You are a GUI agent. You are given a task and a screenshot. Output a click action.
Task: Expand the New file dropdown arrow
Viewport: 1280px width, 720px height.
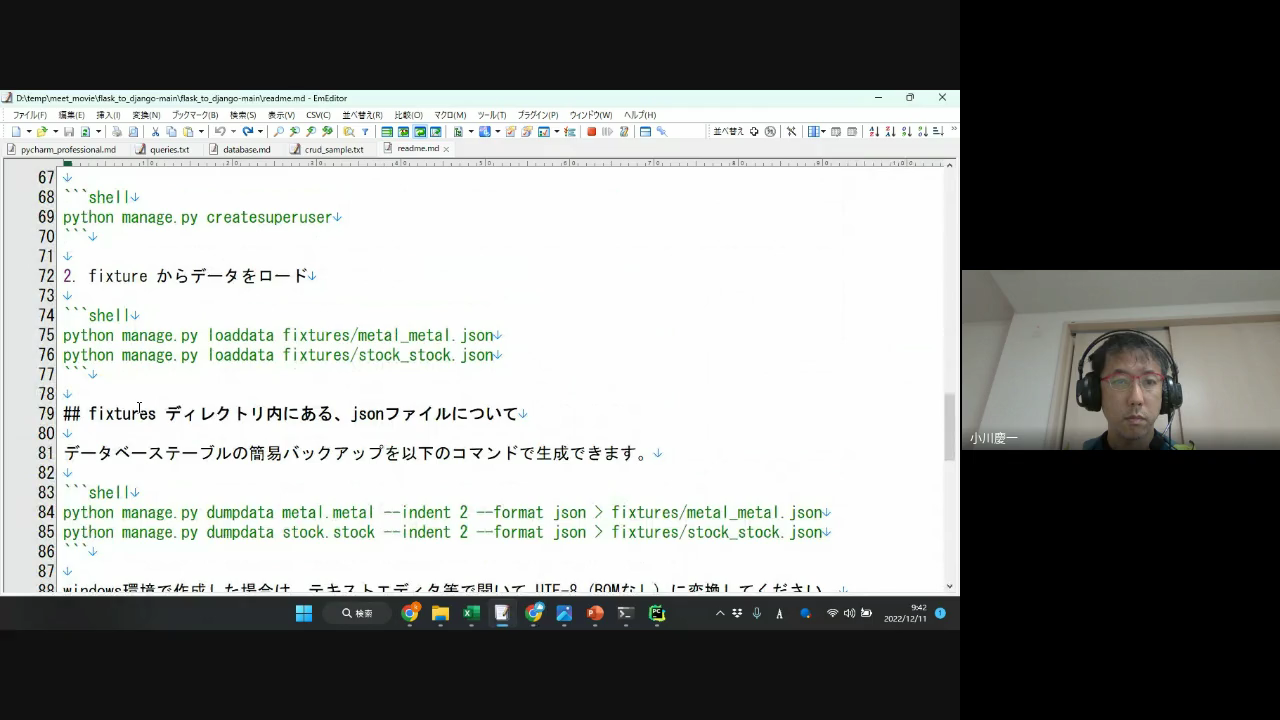(28, 132)
